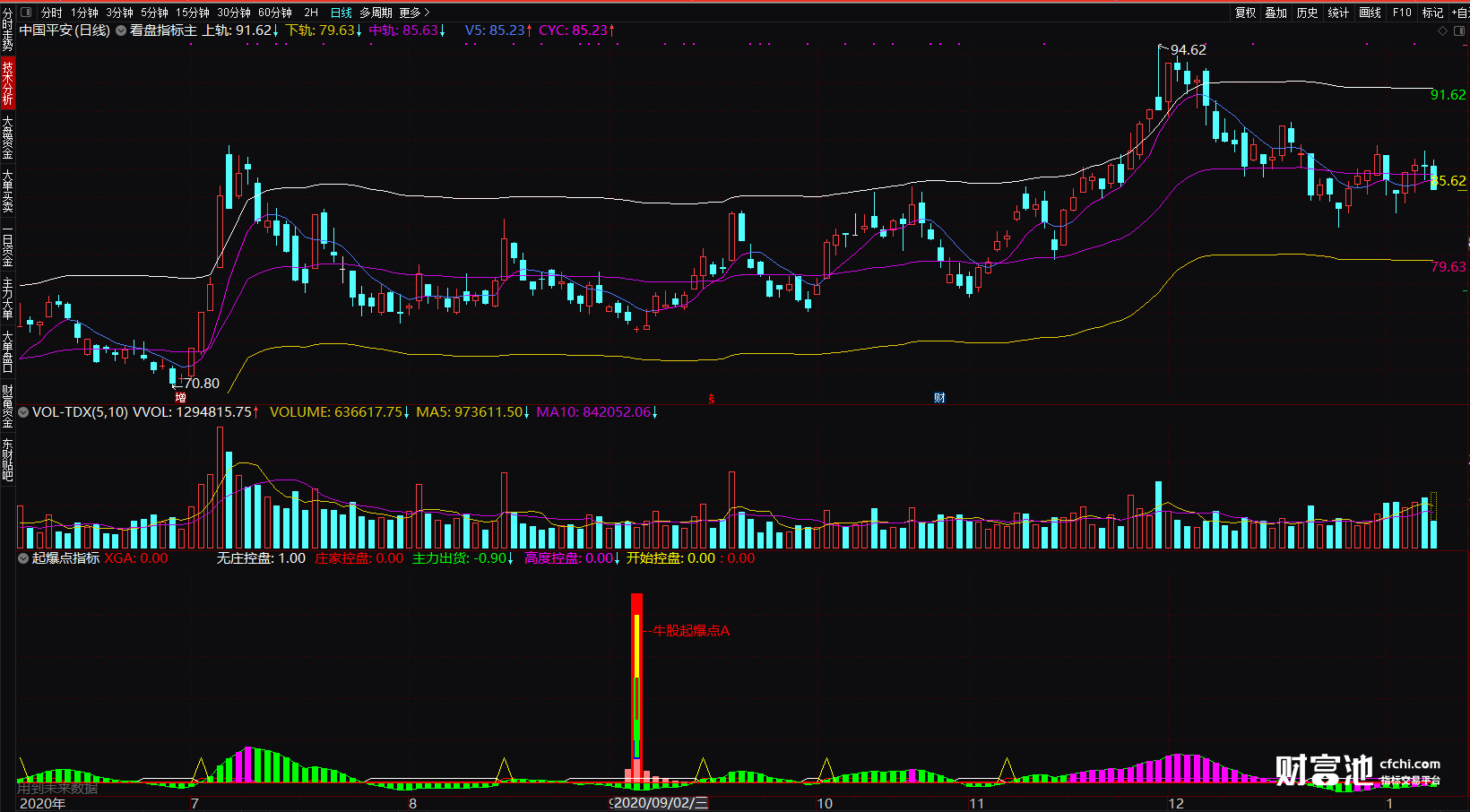Click the MA10: 842052.06 volume value

pos(597,412)
